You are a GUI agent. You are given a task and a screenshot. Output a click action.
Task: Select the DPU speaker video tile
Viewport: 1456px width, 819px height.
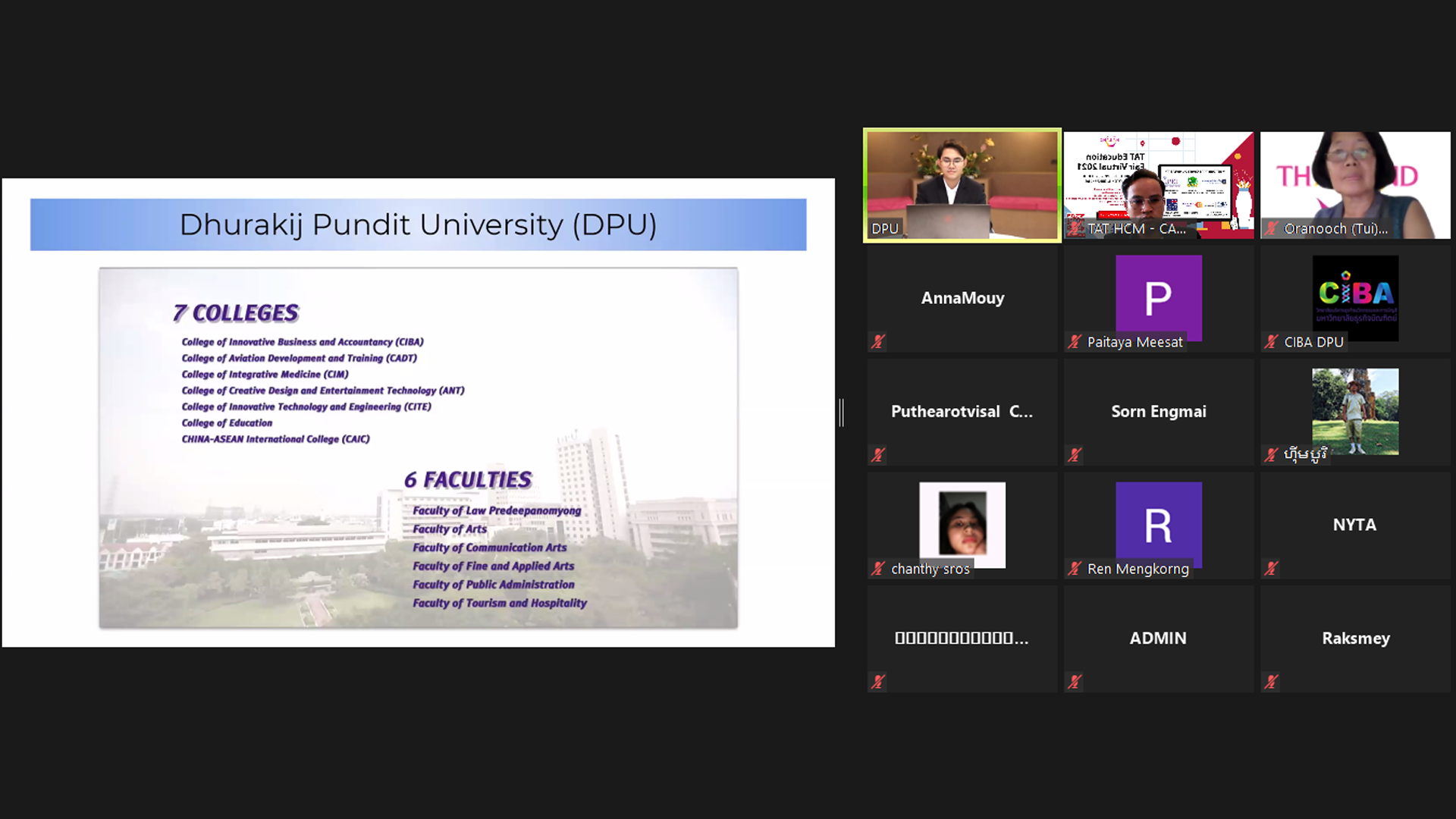click(x=962, y=185)
